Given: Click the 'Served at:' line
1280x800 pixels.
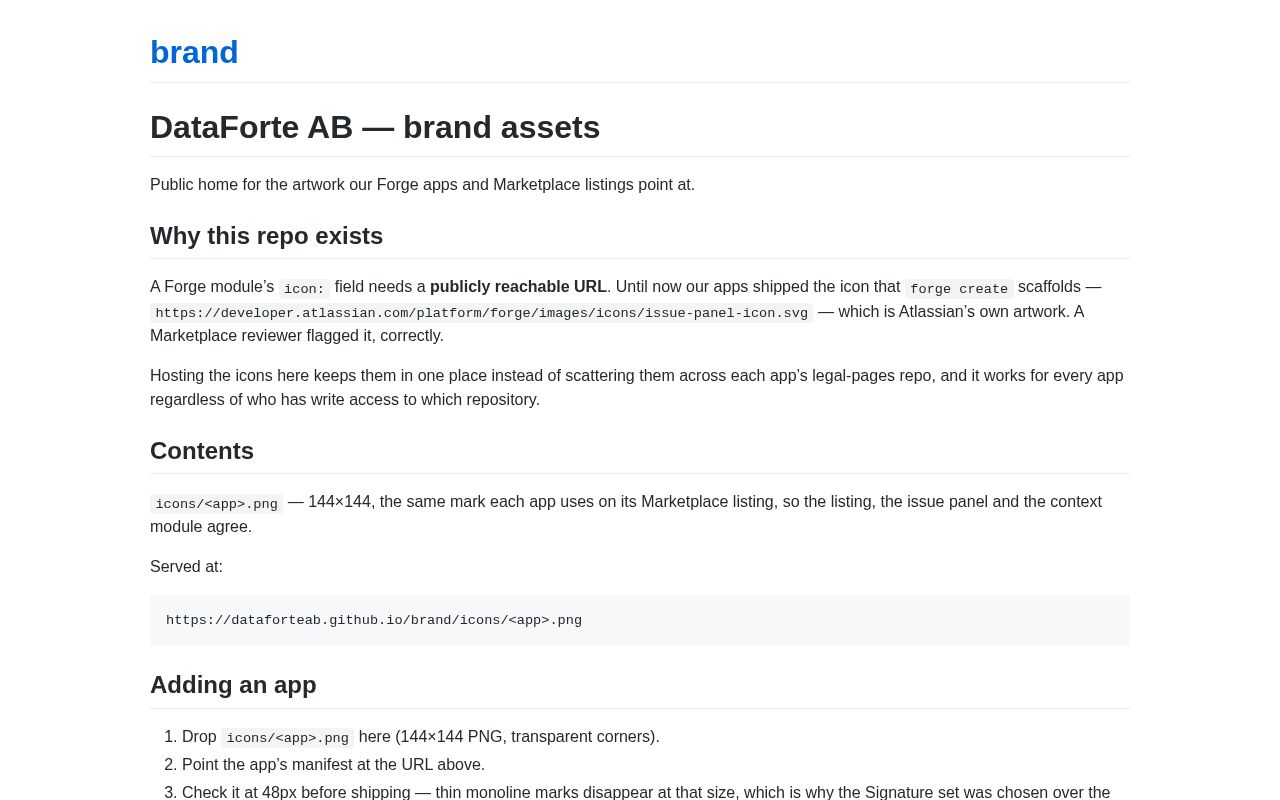Looking at the screenshot, I should coord(186,567).
